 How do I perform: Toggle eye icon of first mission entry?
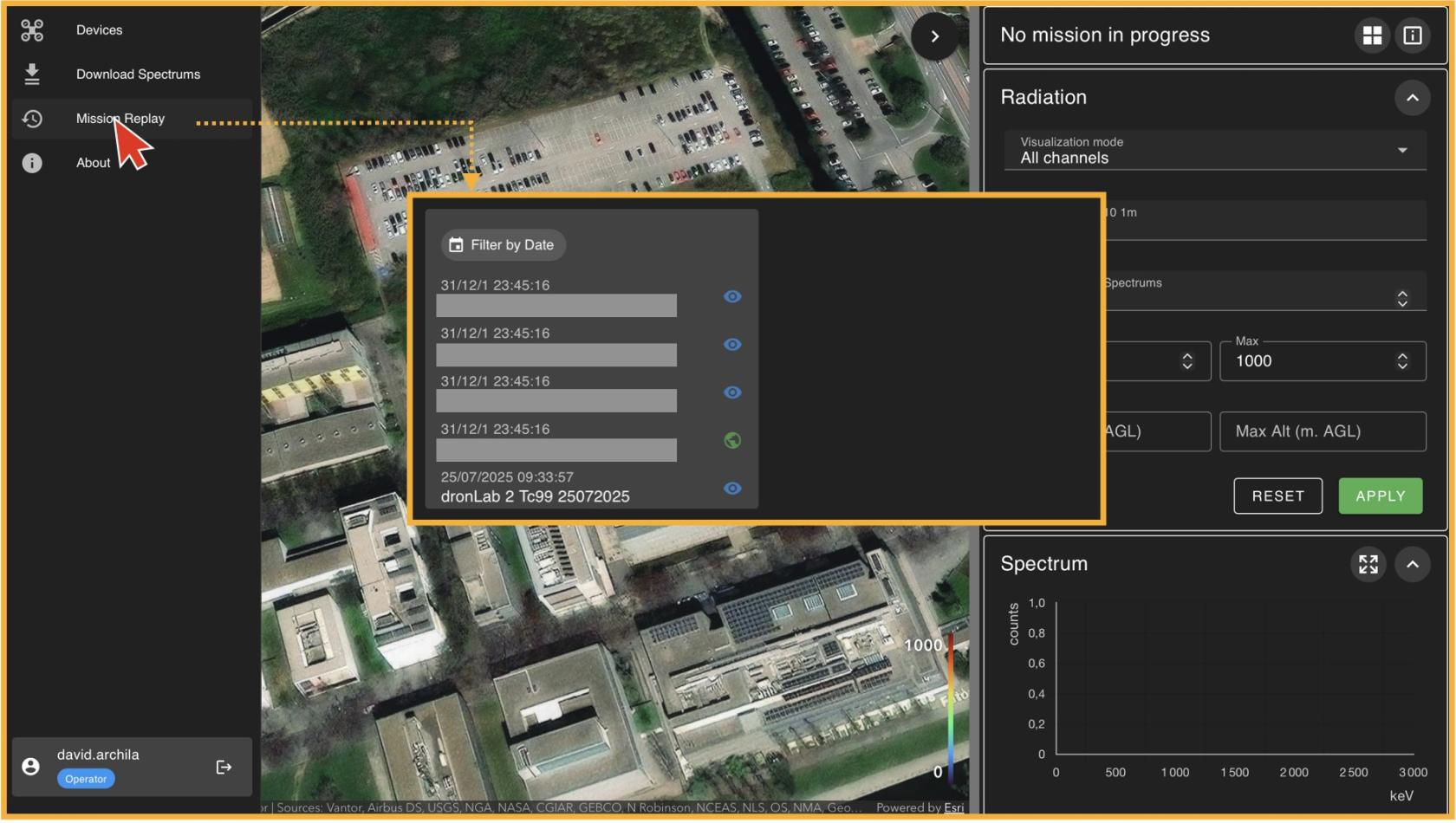pyautogui.click(x=732, y=297)
